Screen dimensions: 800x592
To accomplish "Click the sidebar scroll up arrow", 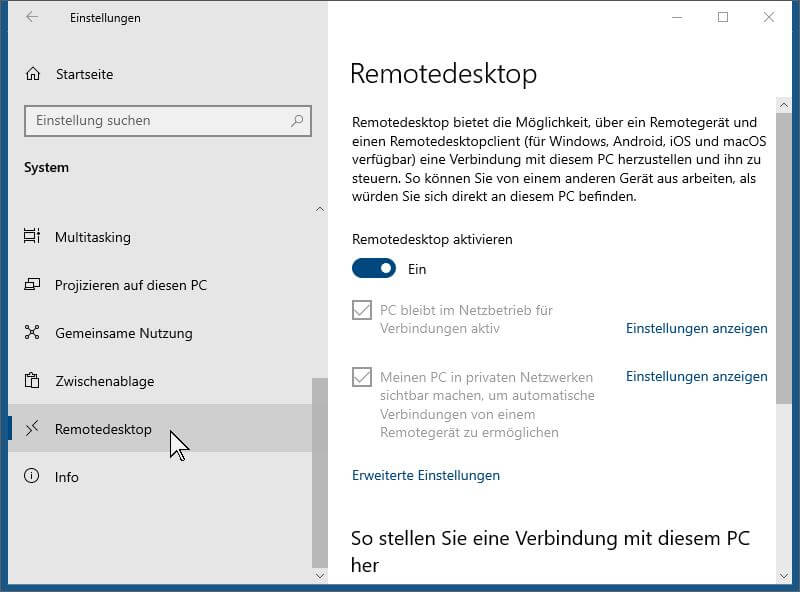I will tap(320, 209).
